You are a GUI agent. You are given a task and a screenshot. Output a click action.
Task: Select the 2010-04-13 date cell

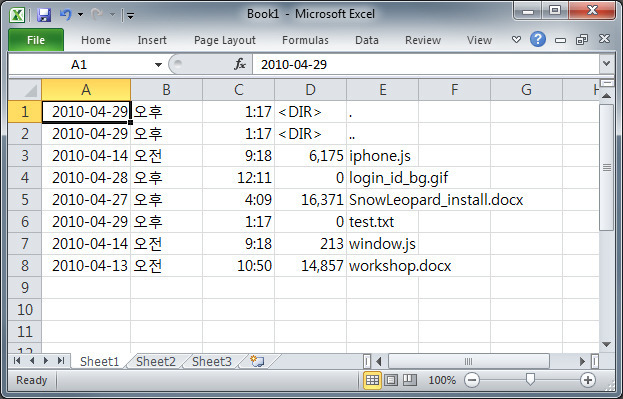[x=86, y=265]
